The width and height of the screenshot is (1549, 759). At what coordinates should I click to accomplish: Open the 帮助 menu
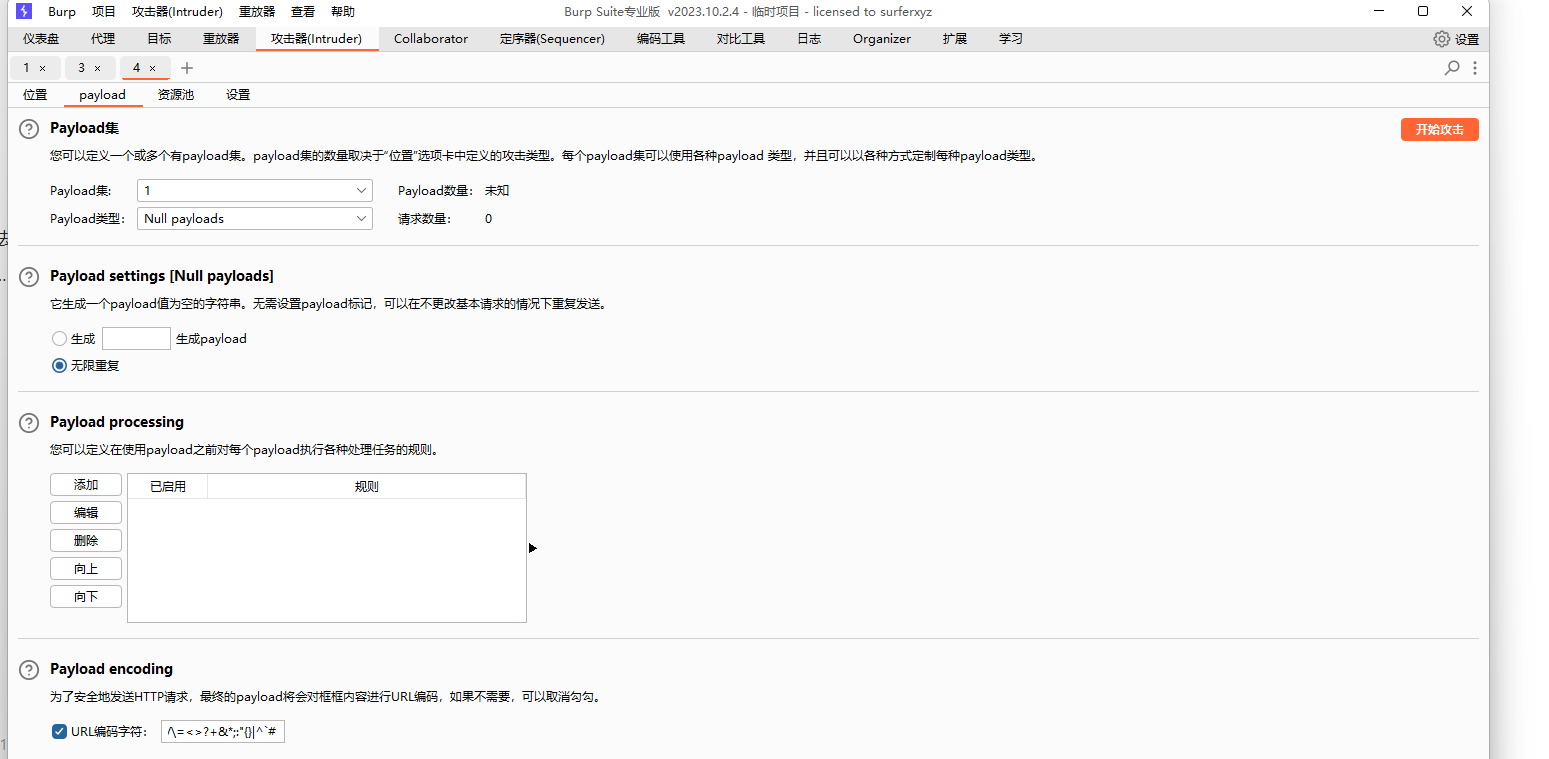343,12
